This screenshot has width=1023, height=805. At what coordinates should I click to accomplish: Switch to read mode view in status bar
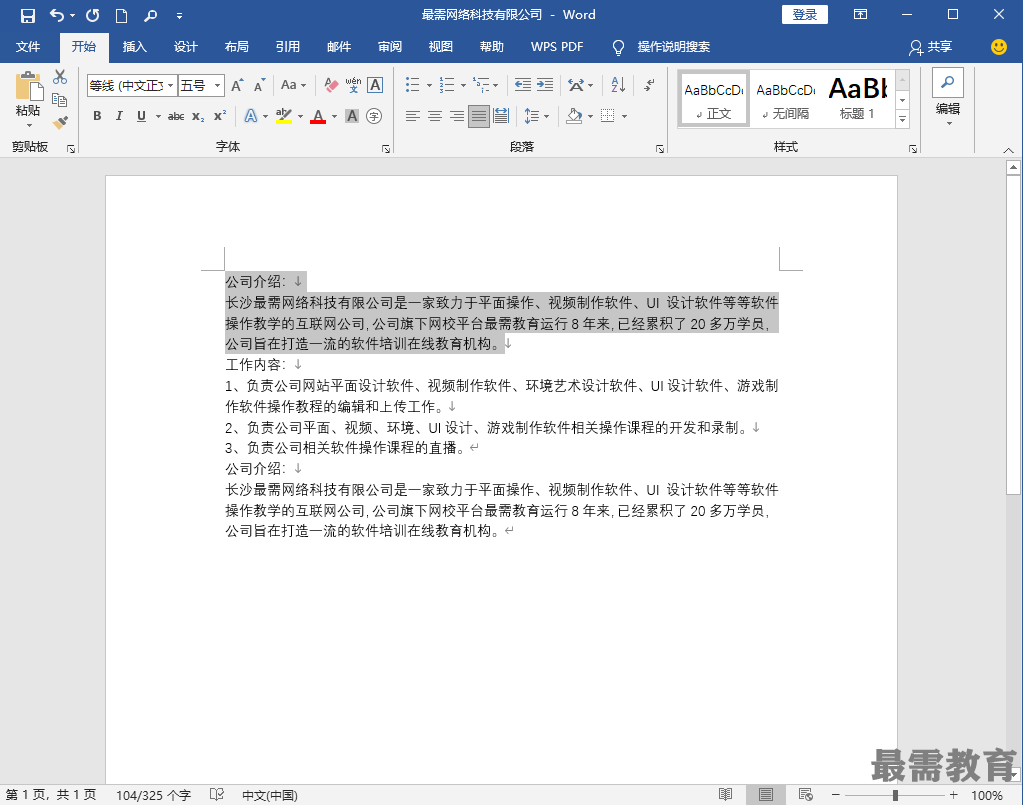(725, 795)
